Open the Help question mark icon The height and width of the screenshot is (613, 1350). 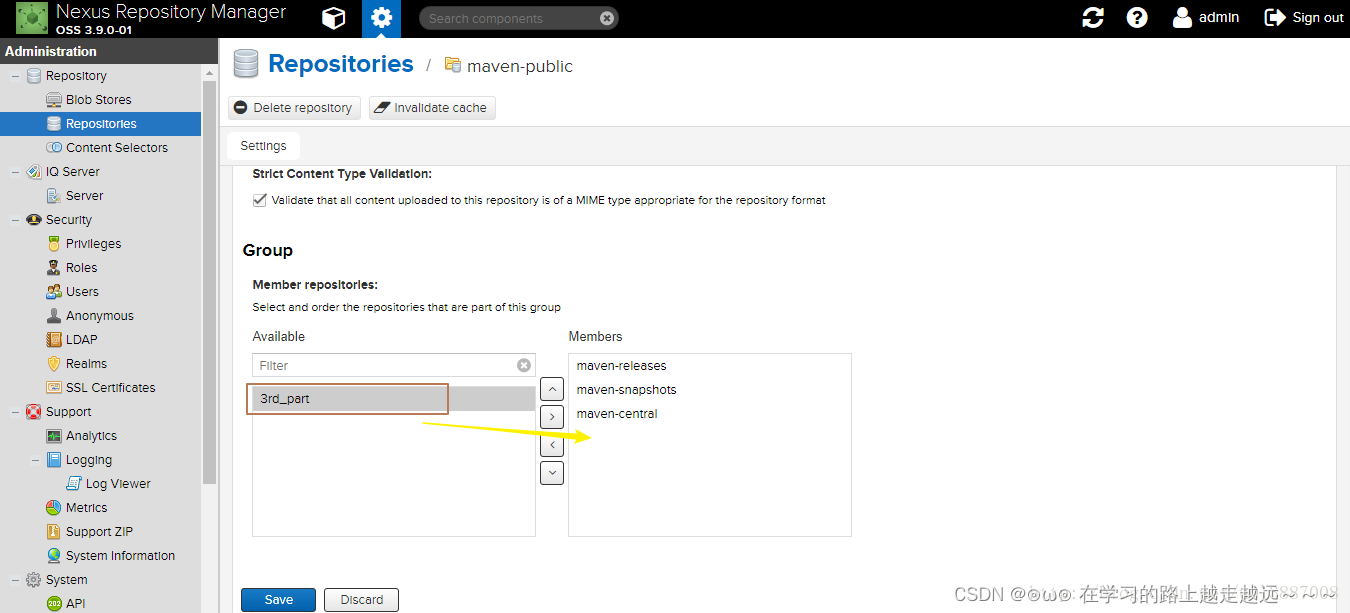click(1137, 18)
